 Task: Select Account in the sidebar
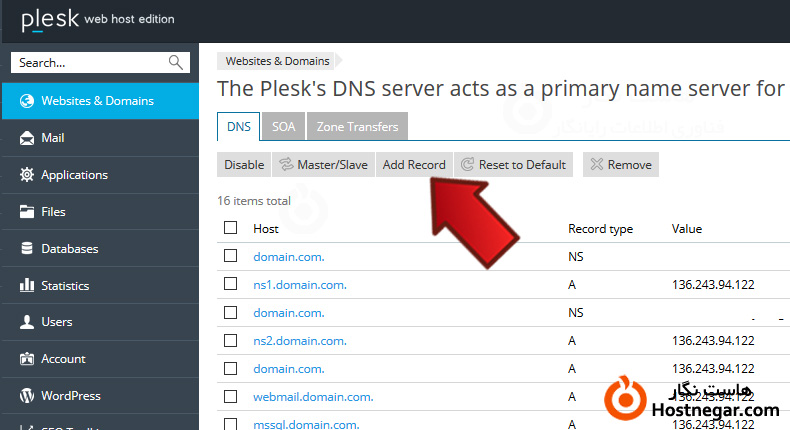[63, 359]
